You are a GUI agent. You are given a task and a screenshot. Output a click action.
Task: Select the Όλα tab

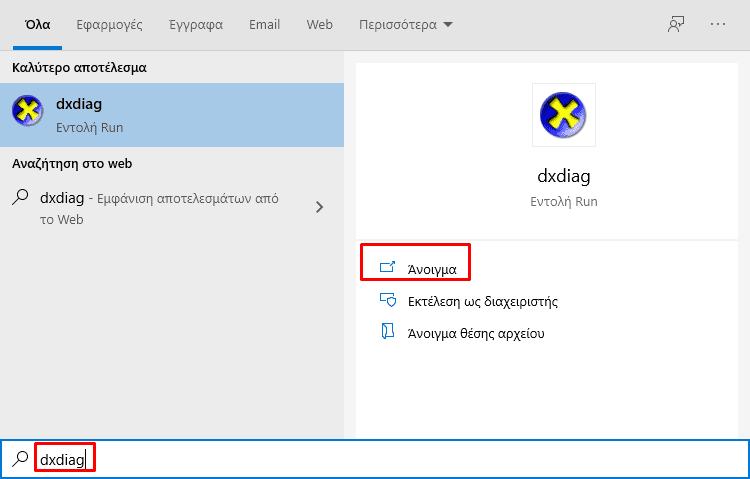37,24
